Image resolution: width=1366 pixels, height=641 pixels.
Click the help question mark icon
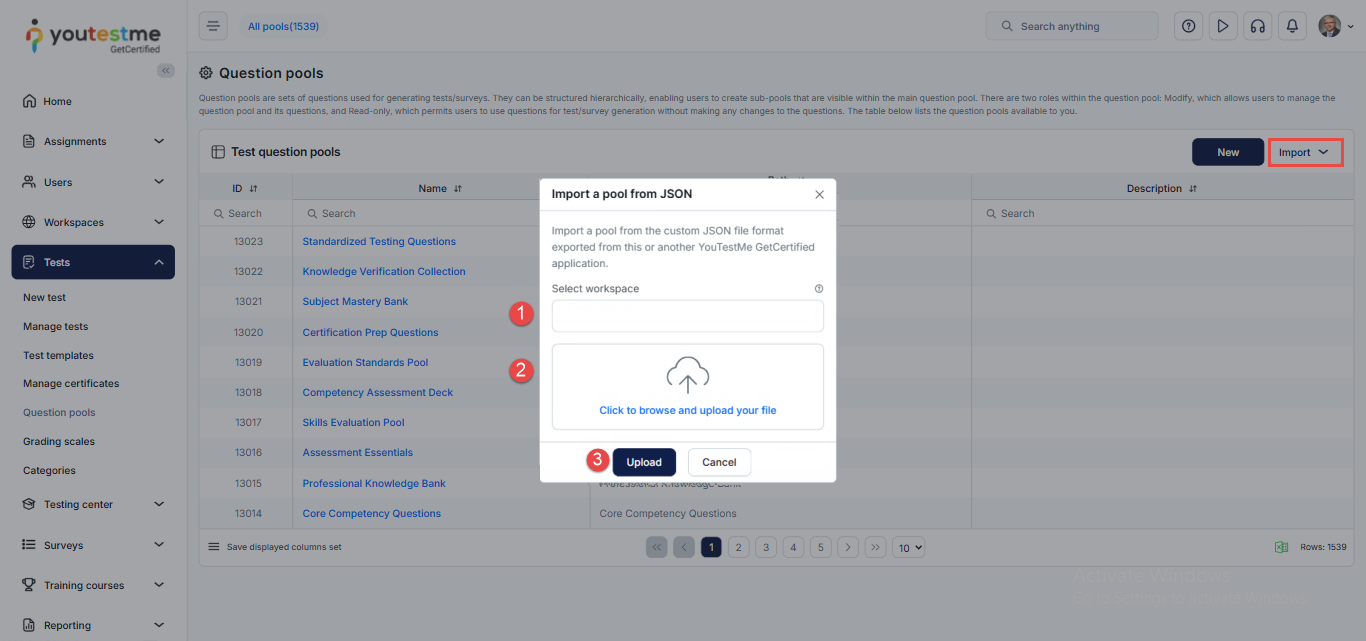[1189, 27]
